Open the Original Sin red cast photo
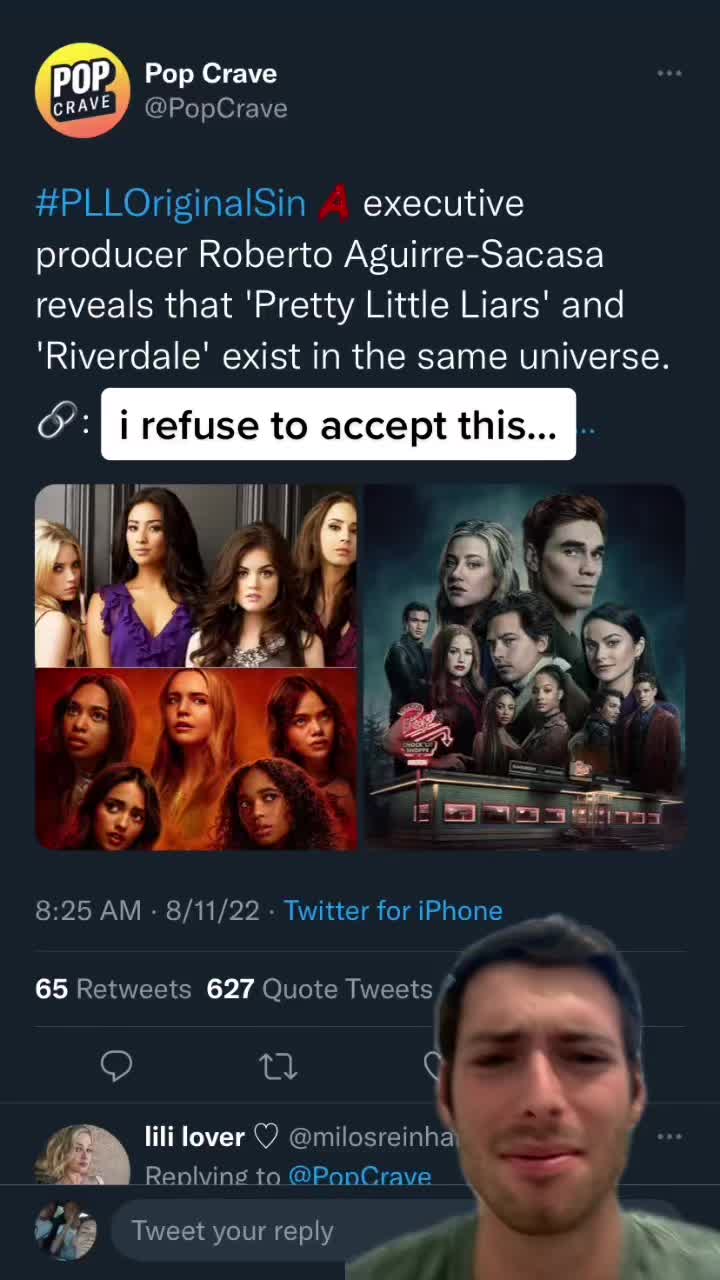This screenshot has height=1280, width=720. coord(196,760)
